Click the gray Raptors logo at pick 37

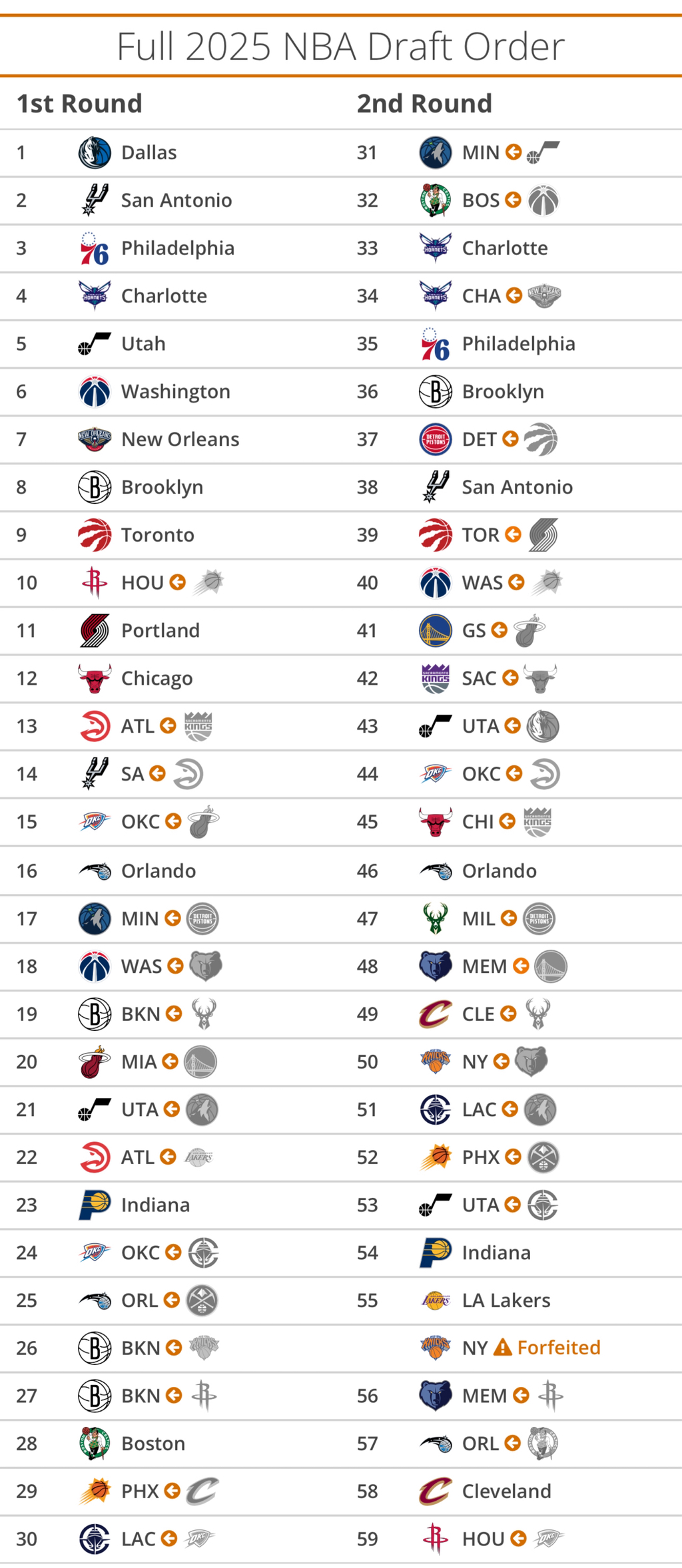[x=540, y=439]
